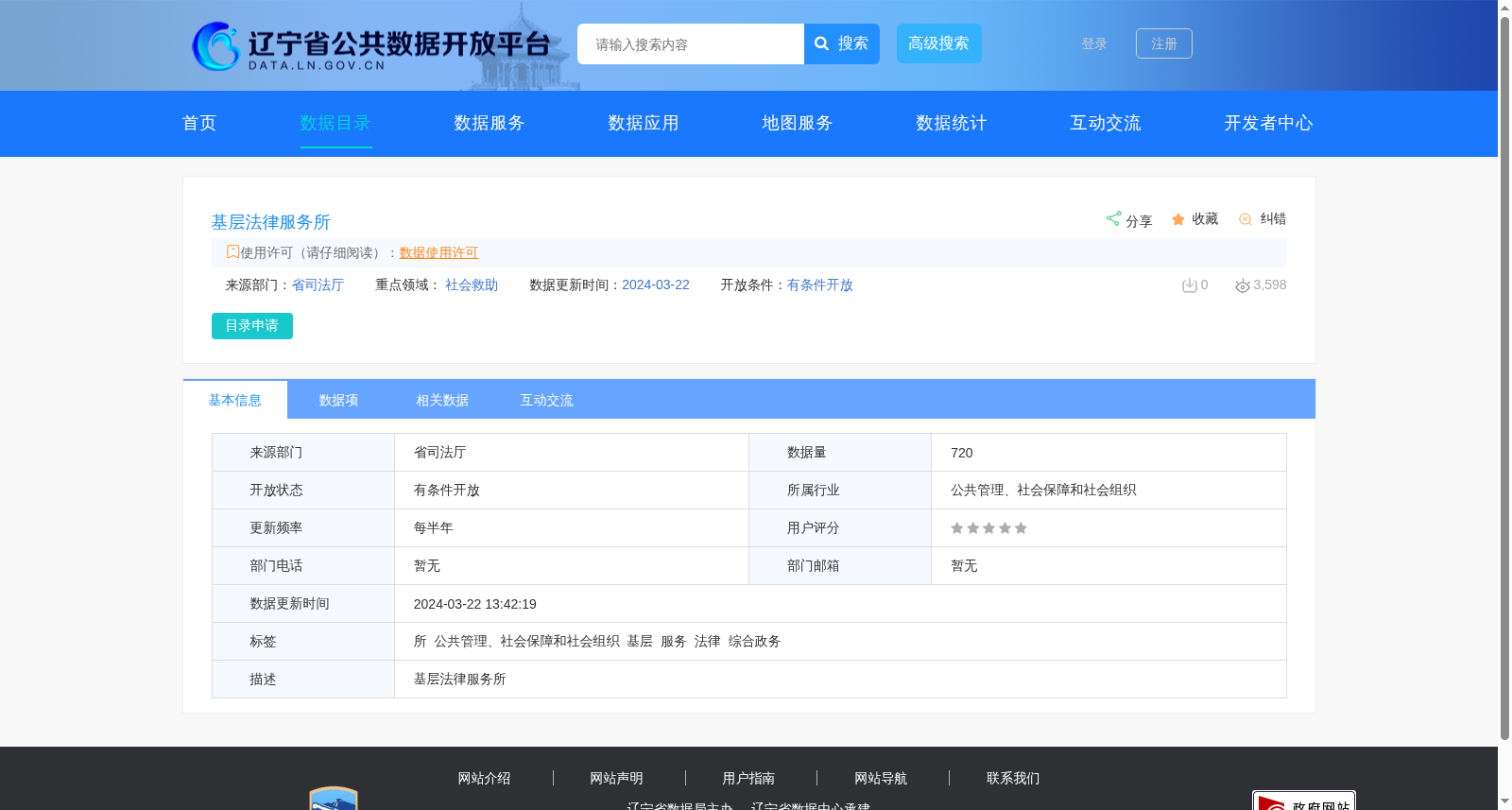Click the scrollbar up arrow

pyautogui.click(x=1504, y=7)
